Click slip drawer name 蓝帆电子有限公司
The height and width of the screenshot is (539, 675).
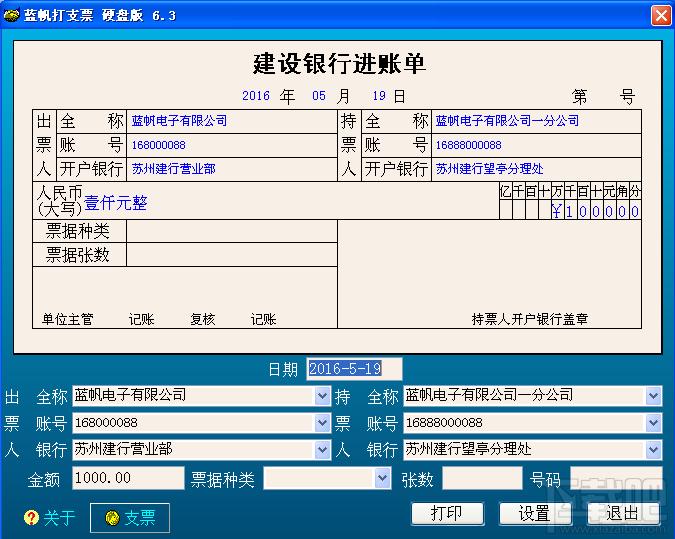pos(180,121)
